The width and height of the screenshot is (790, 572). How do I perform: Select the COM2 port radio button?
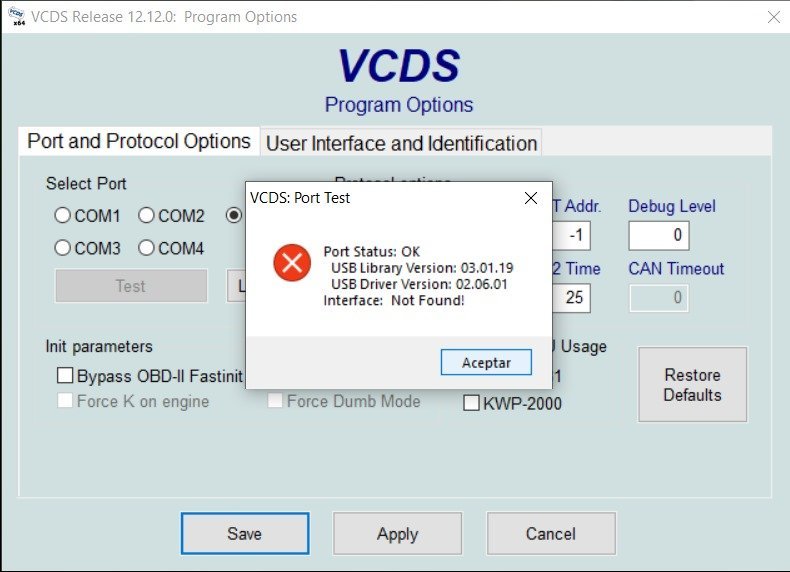click(146, 216)
